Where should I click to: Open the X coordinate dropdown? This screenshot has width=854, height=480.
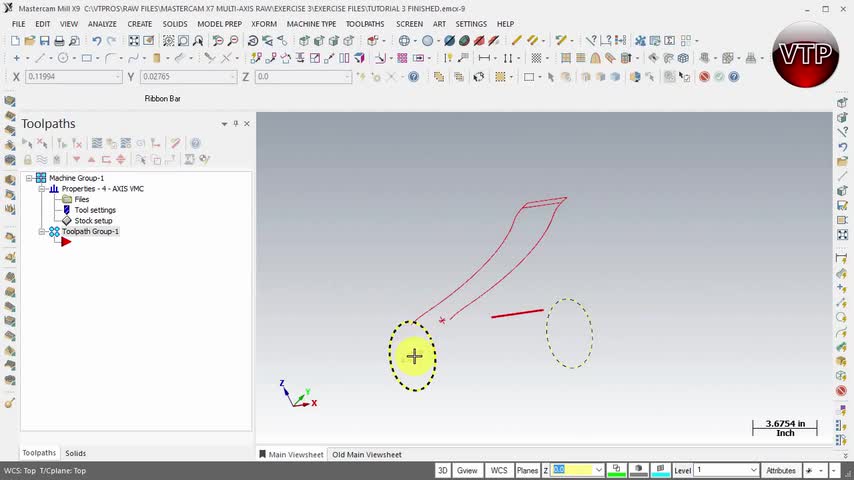(118, 77)
